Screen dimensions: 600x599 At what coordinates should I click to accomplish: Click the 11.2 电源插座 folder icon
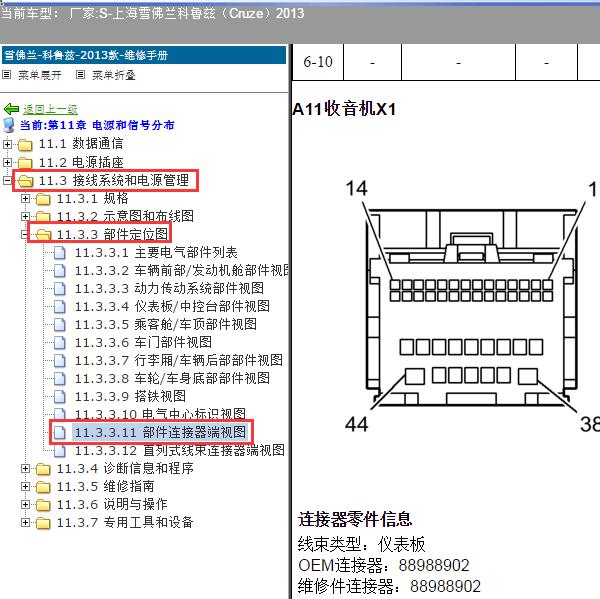[25, 163]
